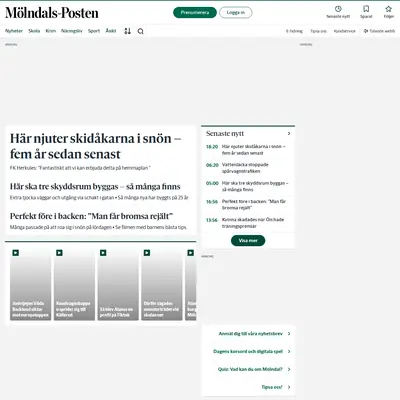The width and height of the screenshot is (400, 400).
Task: Open the Tipsa oss link in top bar
Action: pos(318,31)
